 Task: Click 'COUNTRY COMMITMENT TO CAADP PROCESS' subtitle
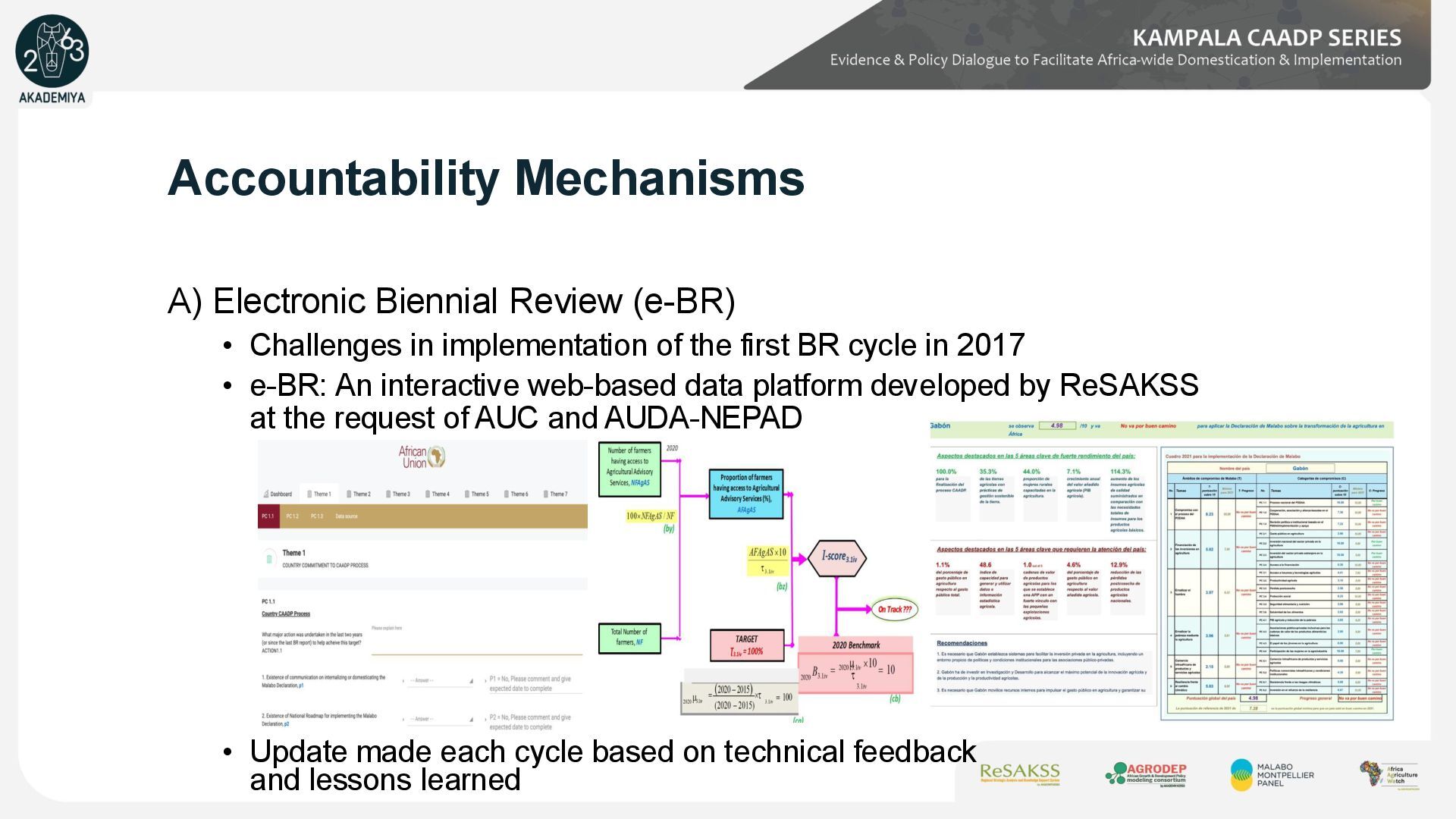pos(325,566)
